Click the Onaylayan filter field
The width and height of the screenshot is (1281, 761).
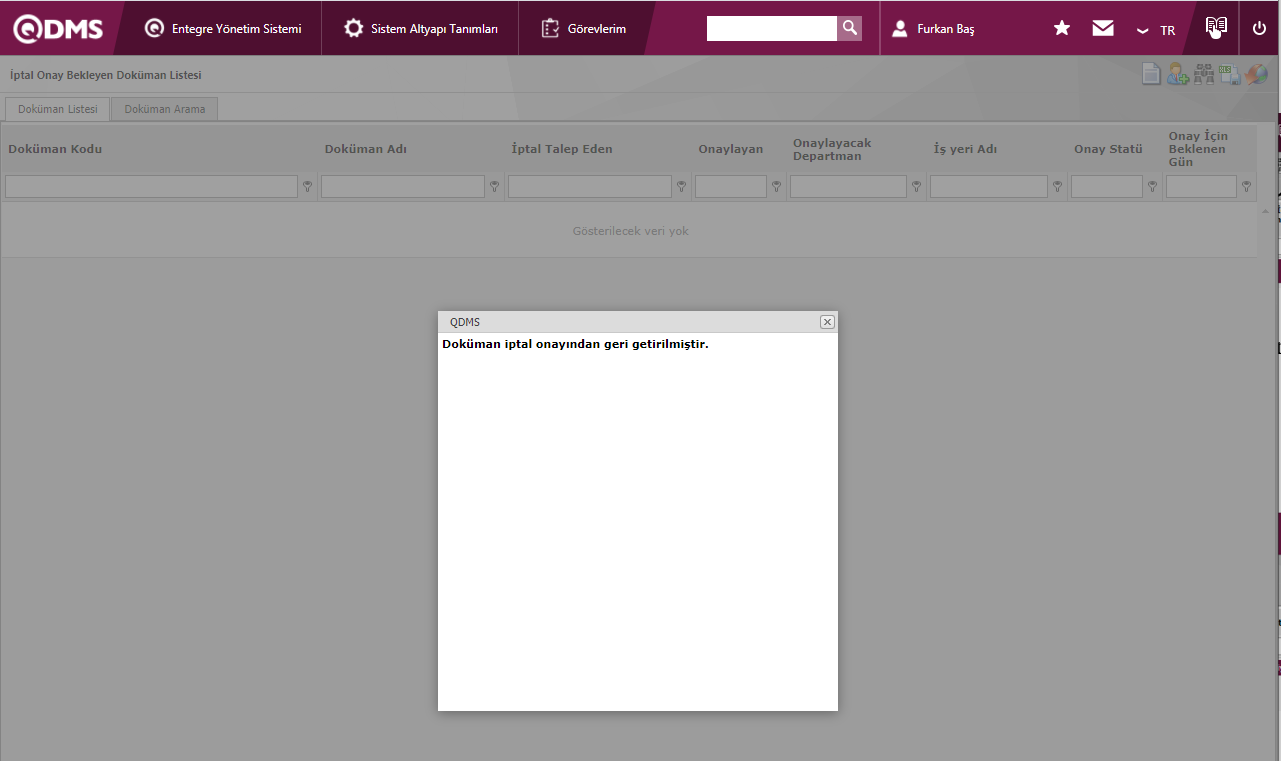[731, 186]
